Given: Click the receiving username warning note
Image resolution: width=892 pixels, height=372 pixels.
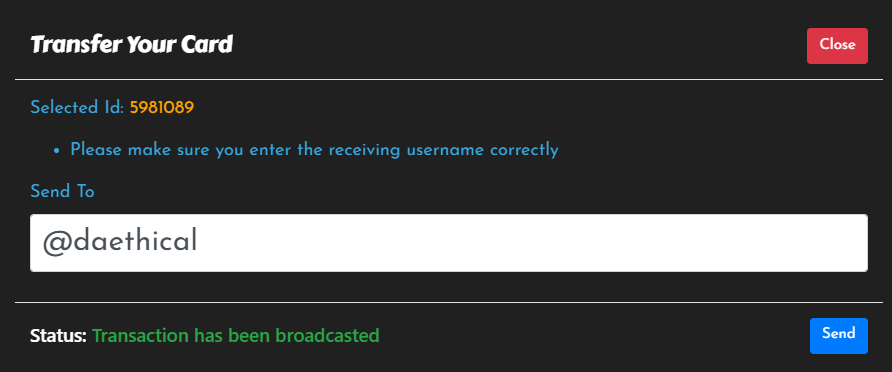Looking at the screenshot, I should coord(314,150).
